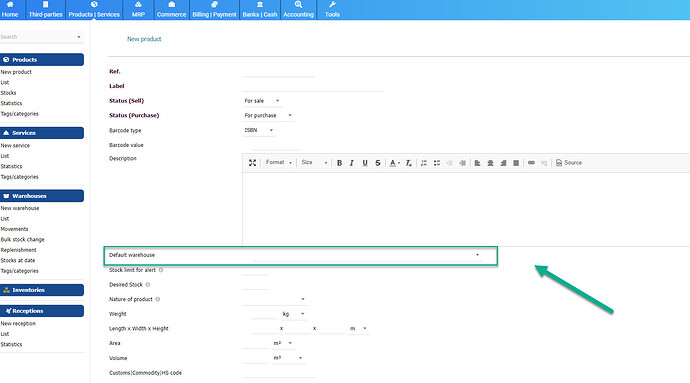
Task: Open the Accounting top menu
Action: point(298,10)
